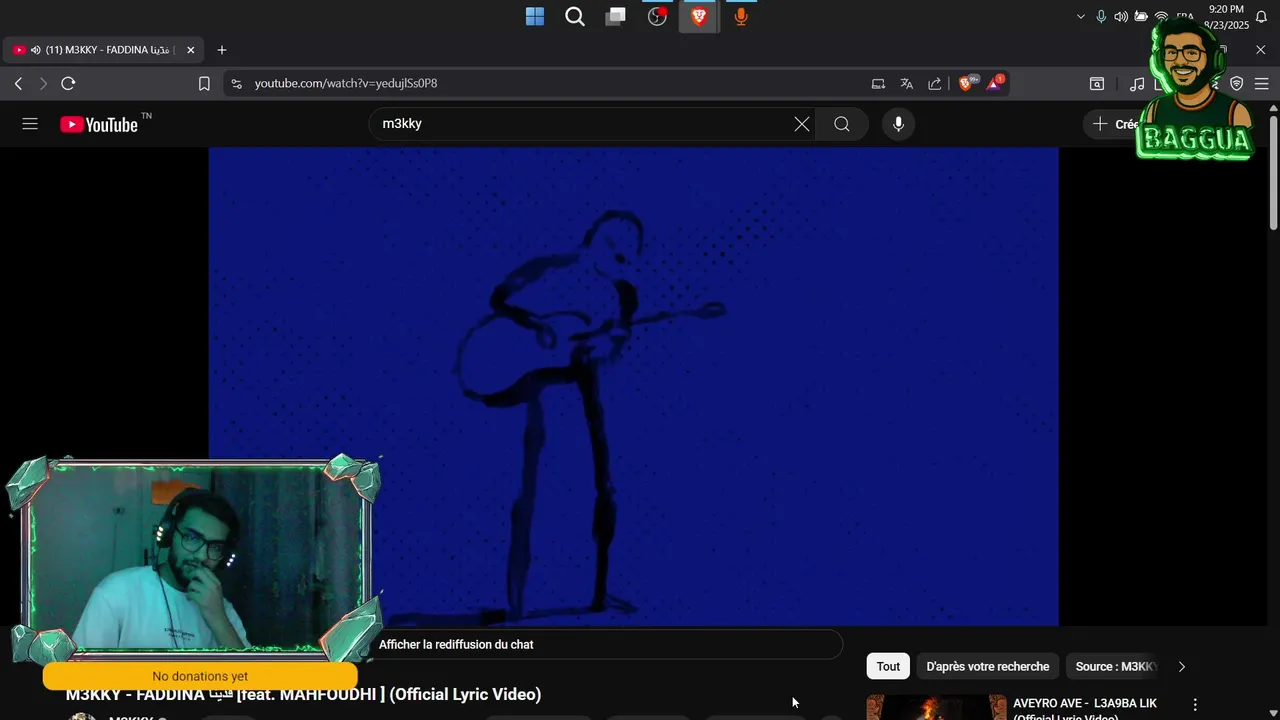The image size is (1280, 720).
Task: Select D'après votre recherche chip
Action: pyautogui.click(x=988, y=666)
